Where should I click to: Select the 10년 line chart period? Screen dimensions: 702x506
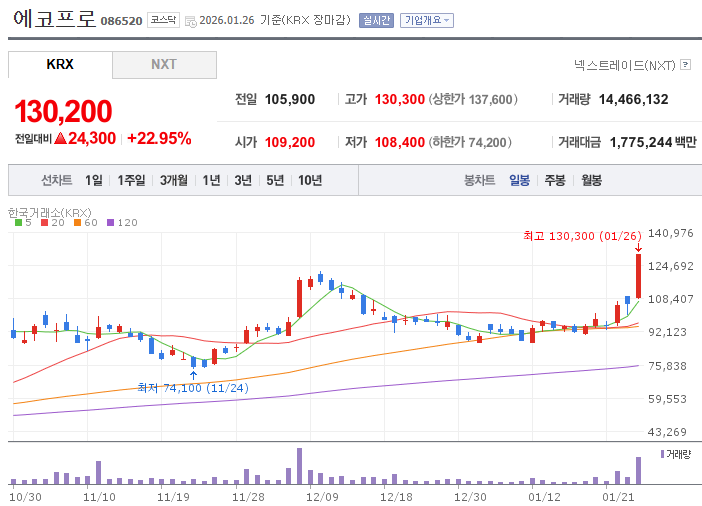pyautogui.click(x=310, y=180)
